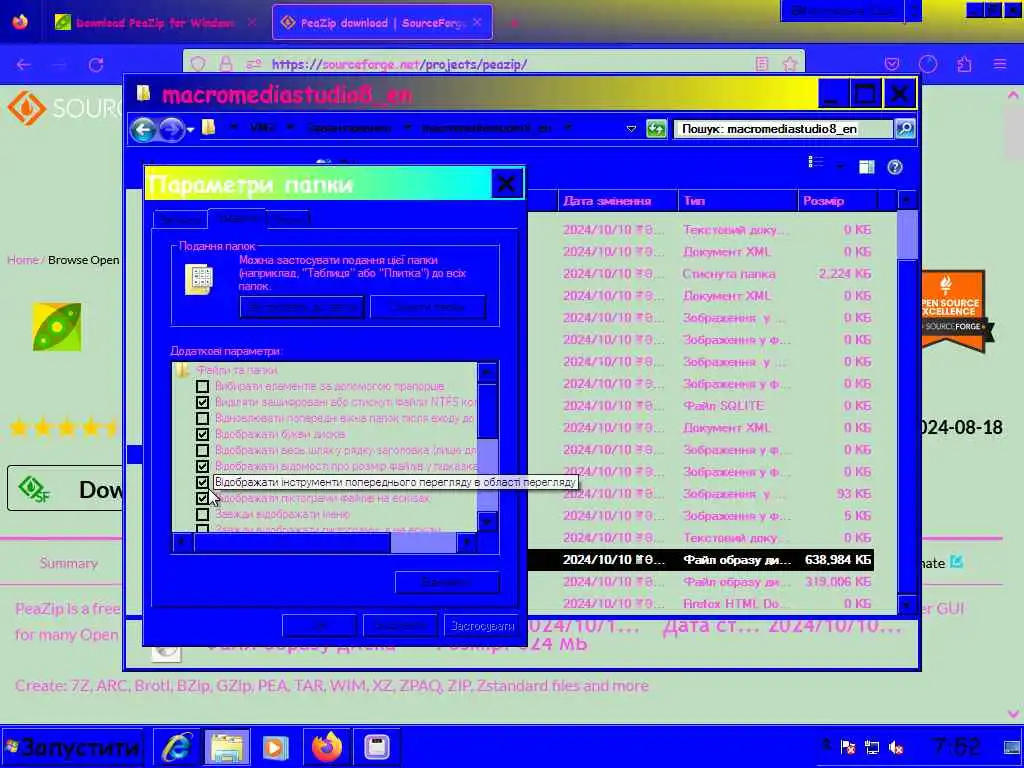Image resolution: width=1024 pixels, height=768 pixels.
Task: Click left arrow of settings horizontal scrollbar
Action: pyautogui.click(x=182, y=542)
